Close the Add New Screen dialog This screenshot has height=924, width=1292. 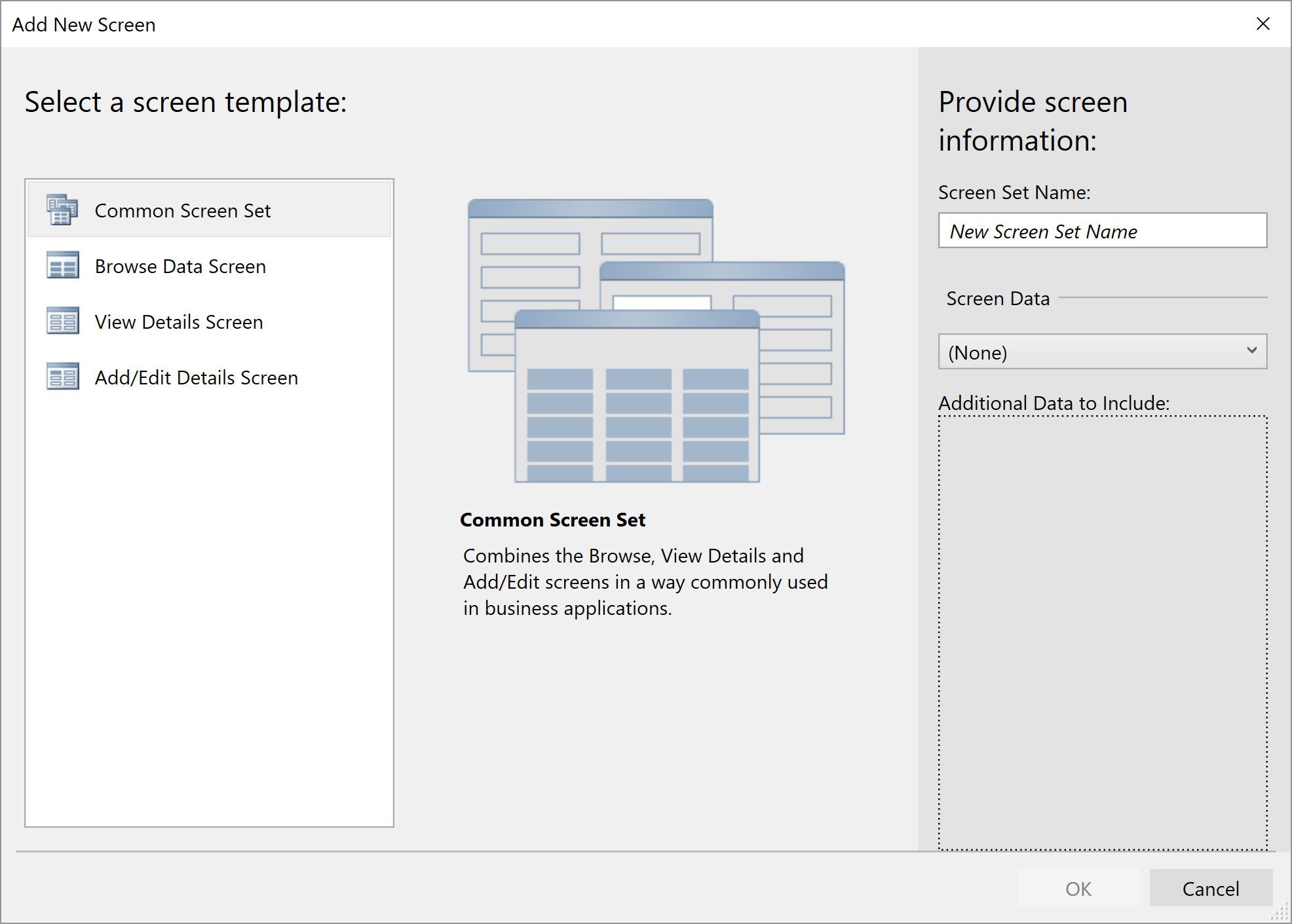1263,24
